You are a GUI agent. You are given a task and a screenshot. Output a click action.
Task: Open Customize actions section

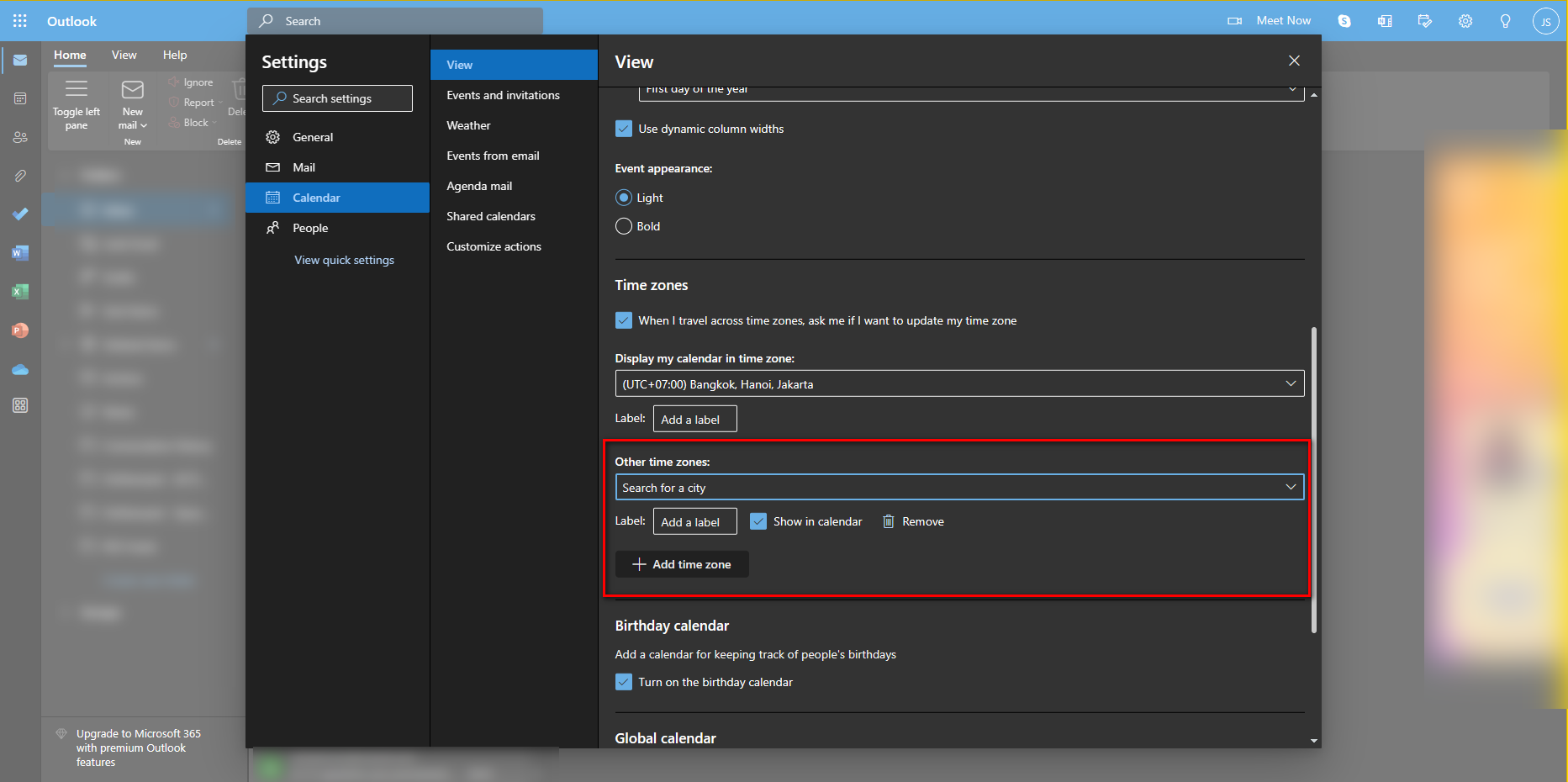coord(514,246)
